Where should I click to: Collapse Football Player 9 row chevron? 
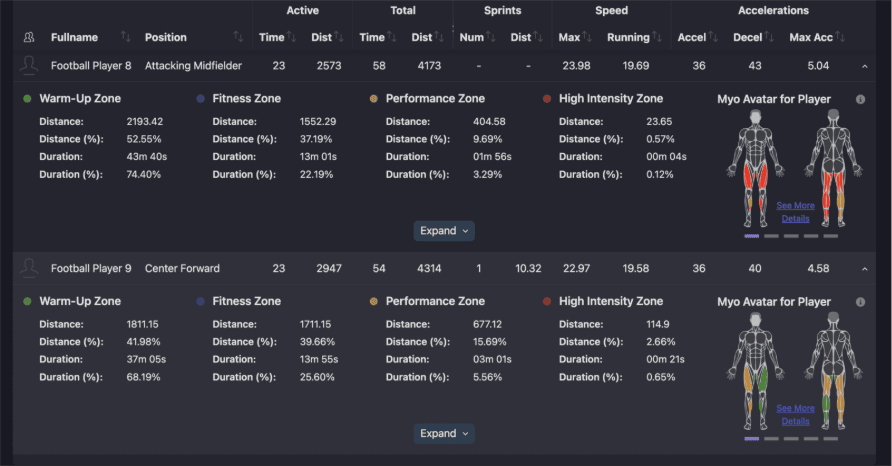[x=864, y=268]
